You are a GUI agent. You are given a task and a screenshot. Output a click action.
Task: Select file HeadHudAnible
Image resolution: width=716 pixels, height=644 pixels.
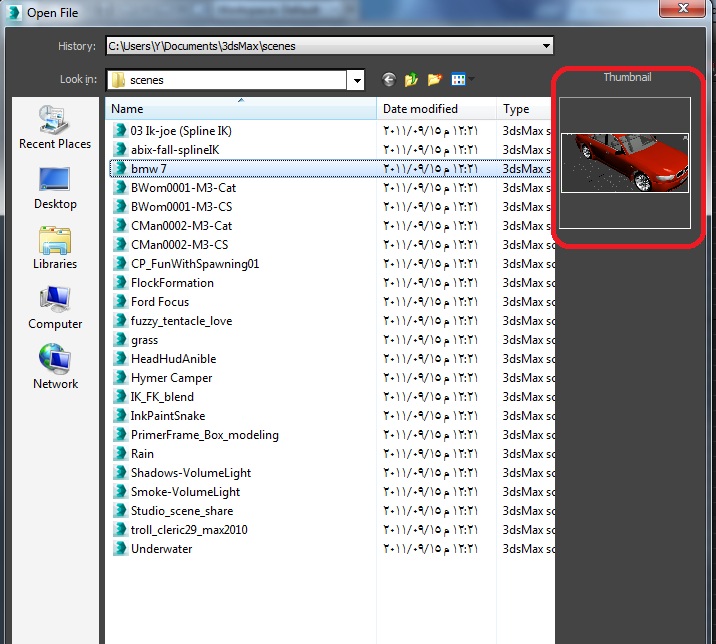pyautogui.click(x=174, y=359)
